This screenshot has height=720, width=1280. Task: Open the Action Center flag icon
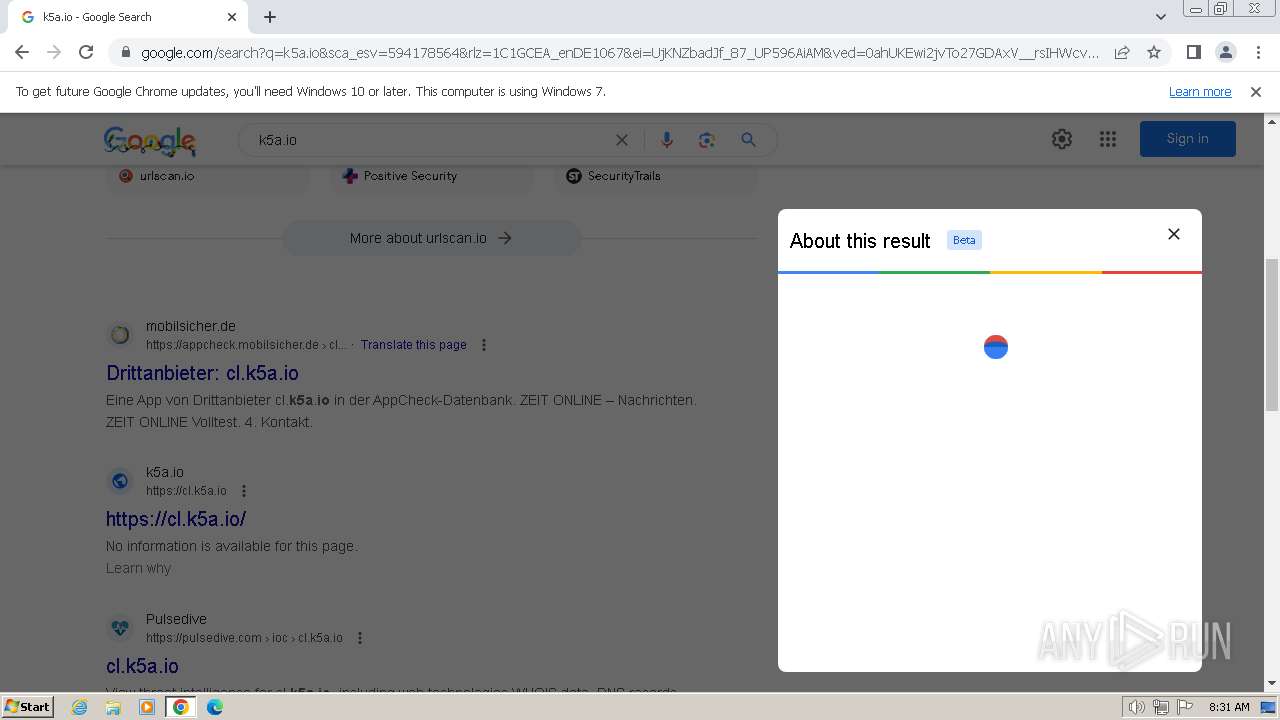1185,707
